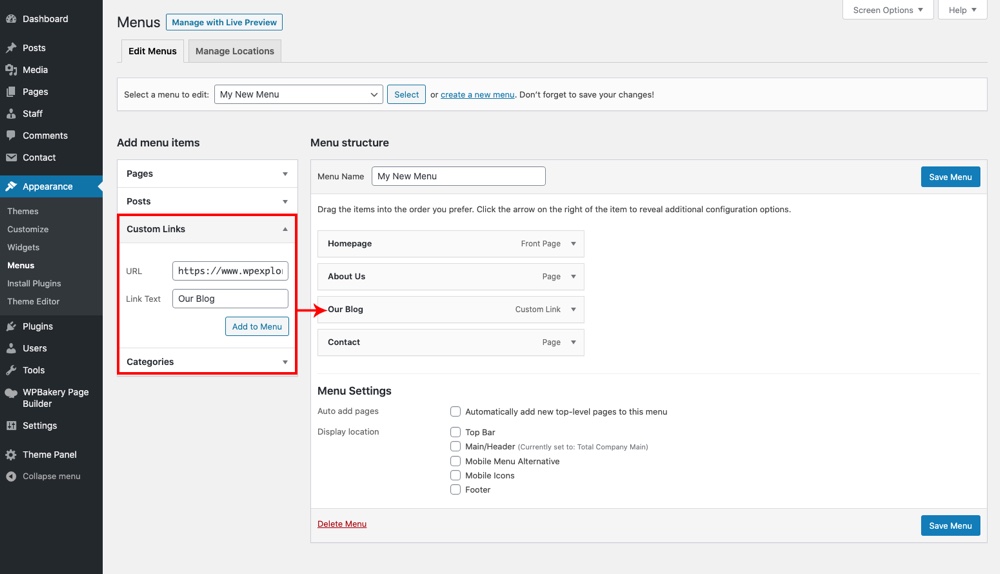Screen dimensions: 1000x574
Task: Click the bottom Save Menu button
Action: (x=950, y=526)
